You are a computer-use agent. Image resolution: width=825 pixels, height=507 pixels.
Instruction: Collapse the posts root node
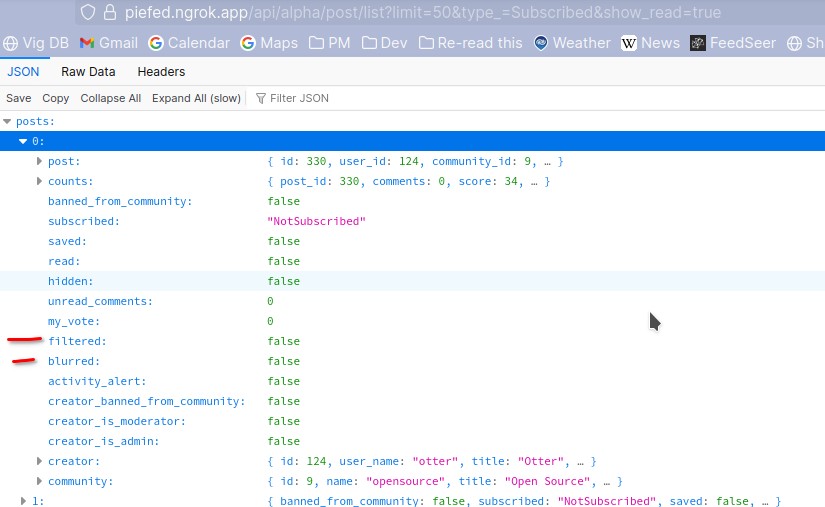[8, 121]
